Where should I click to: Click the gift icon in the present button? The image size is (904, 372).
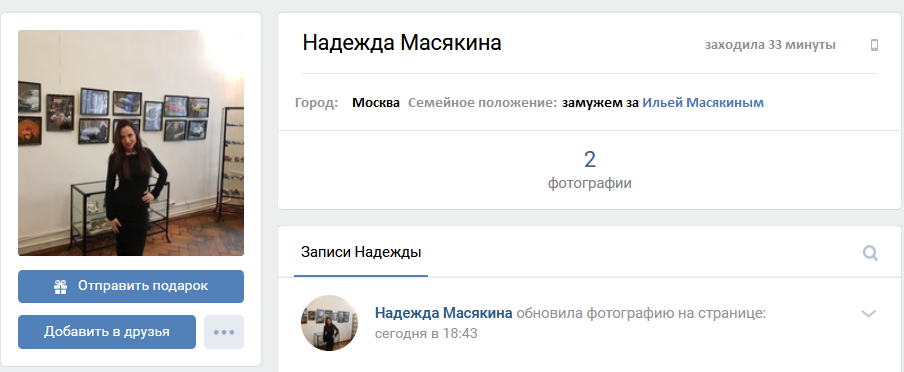click(61, 287)
